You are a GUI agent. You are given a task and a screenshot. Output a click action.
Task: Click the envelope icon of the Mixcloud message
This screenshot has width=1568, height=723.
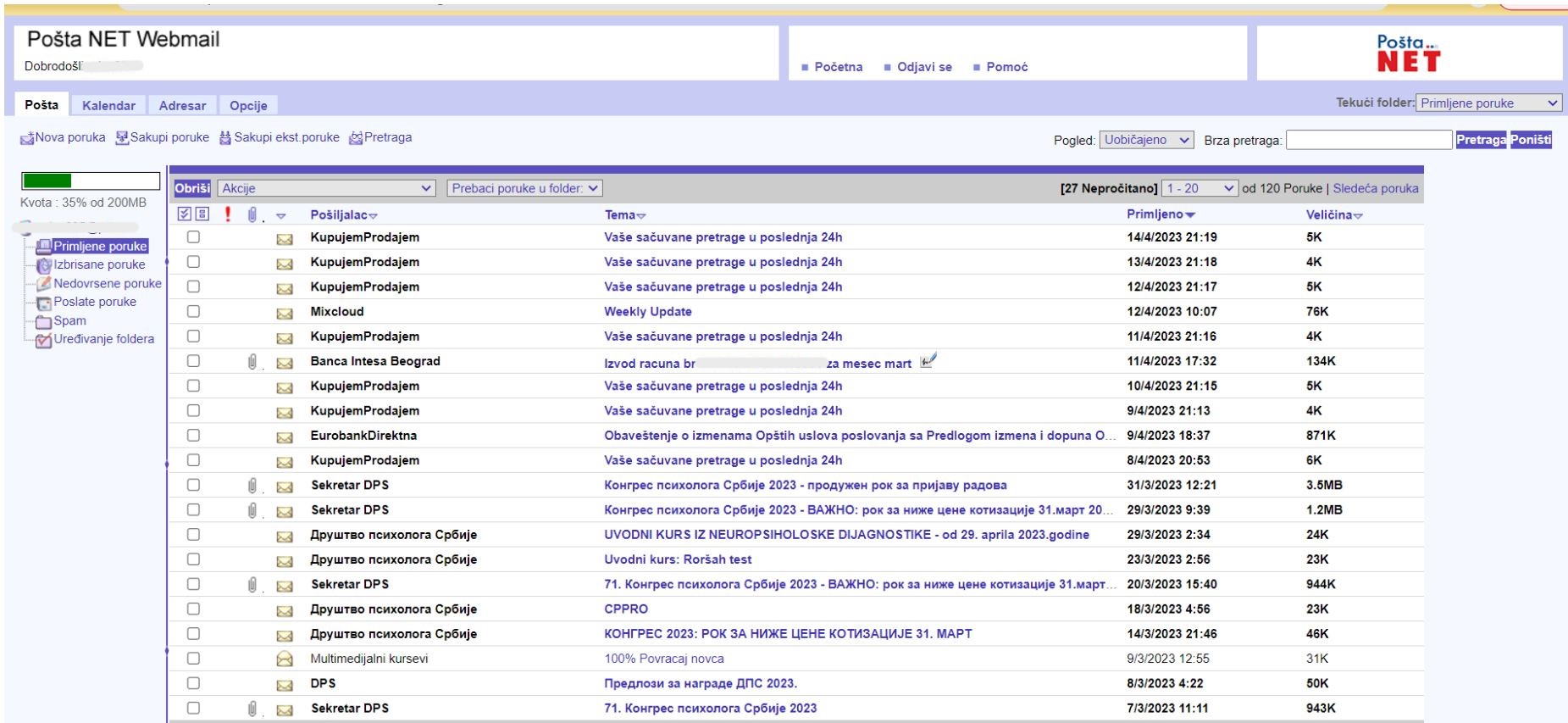[x=285, y=313]
